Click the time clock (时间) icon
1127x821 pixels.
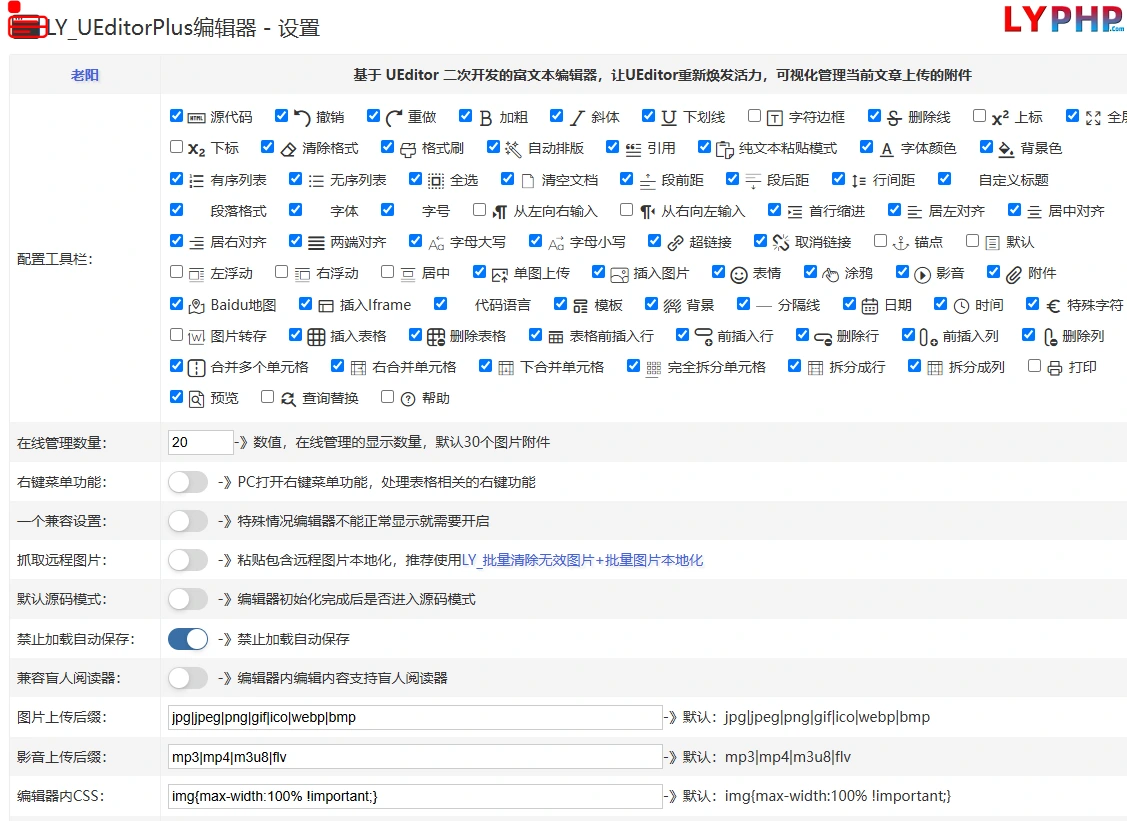click(961, 306)
